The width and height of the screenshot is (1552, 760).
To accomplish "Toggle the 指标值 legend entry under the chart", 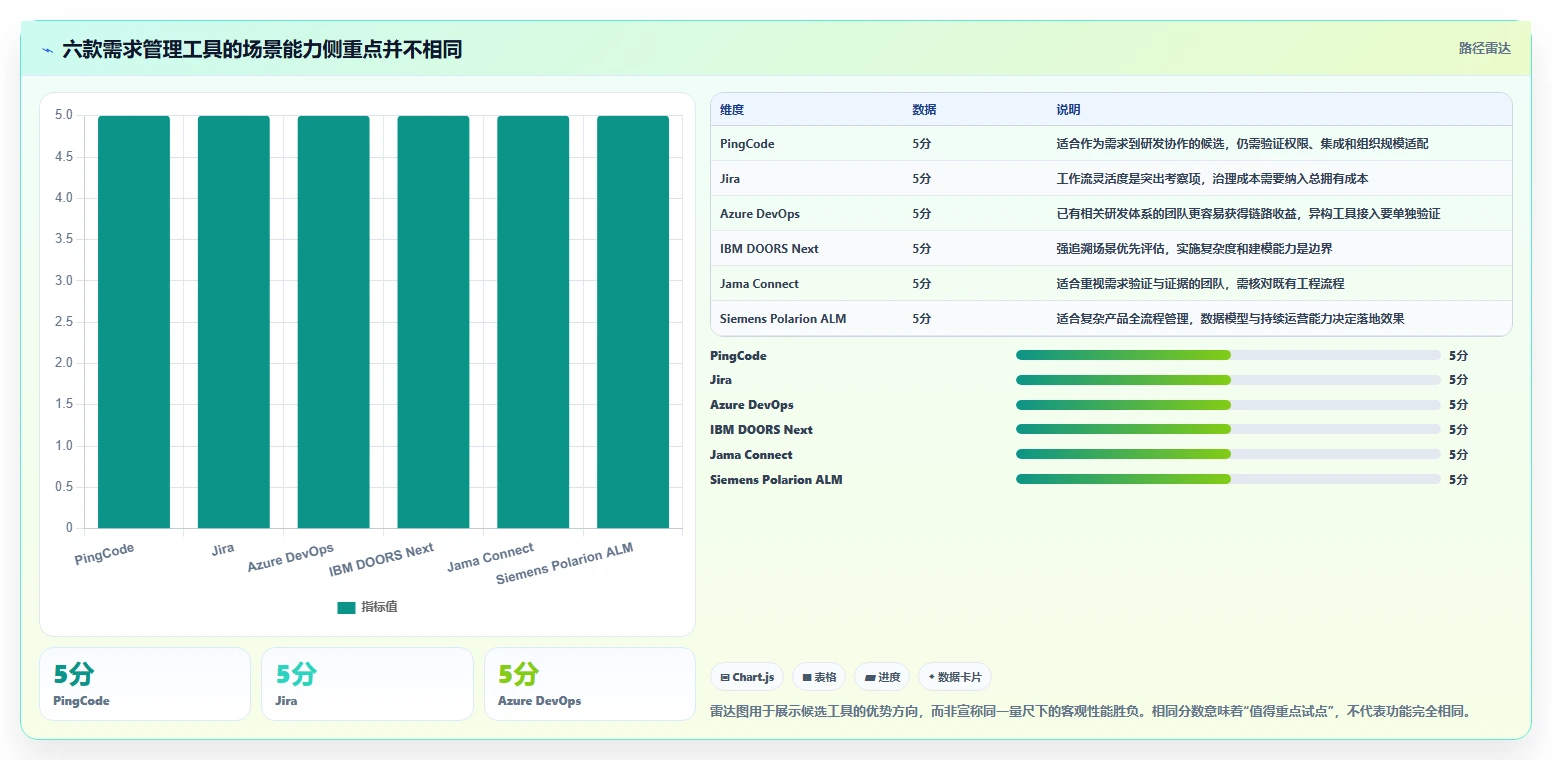I will 367,607.
